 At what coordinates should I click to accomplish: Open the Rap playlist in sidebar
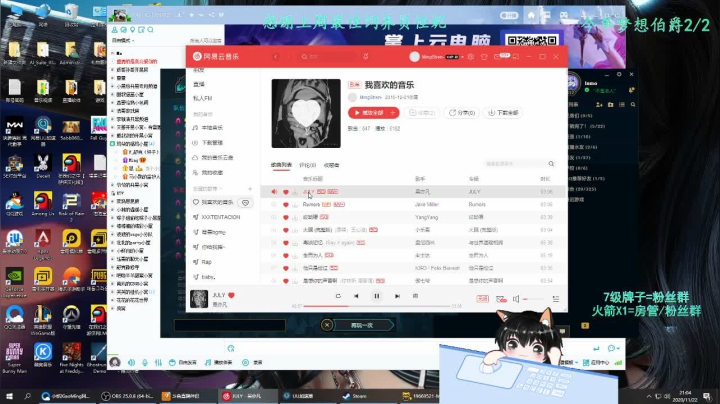[x=206, y=262]
